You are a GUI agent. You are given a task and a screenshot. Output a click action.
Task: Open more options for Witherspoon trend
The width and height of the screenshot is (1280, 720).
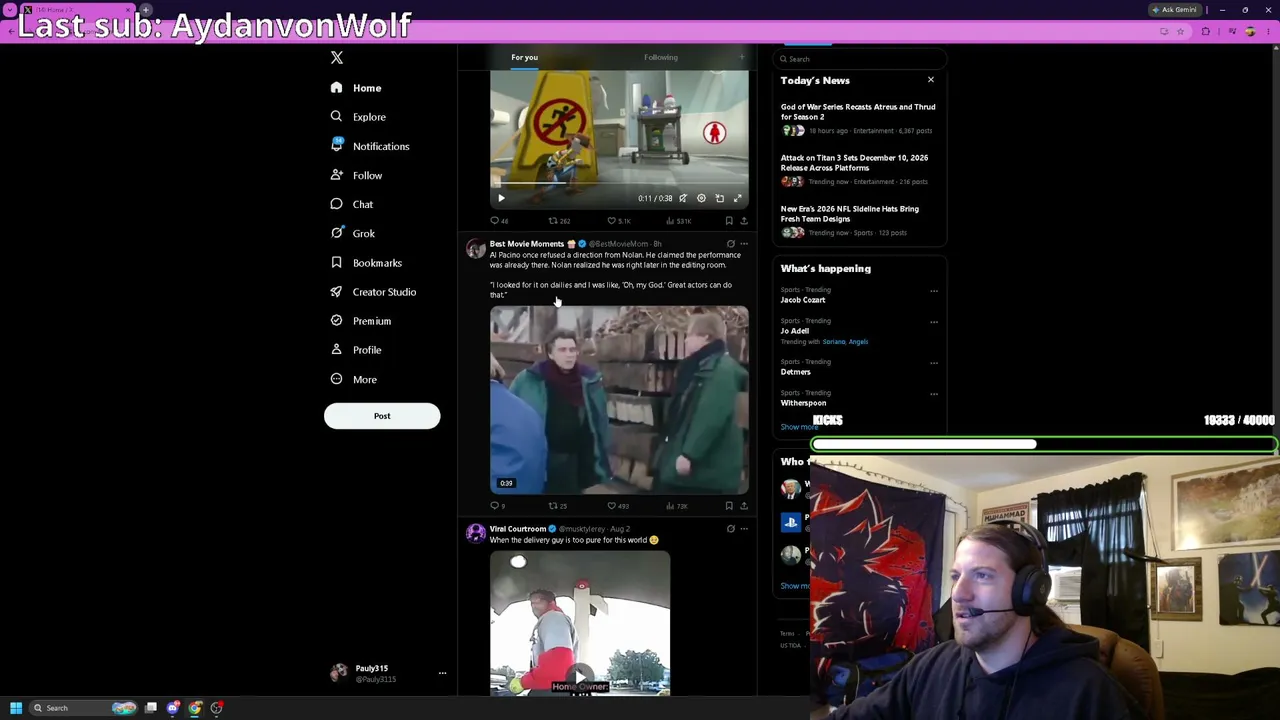click(934, 394)
